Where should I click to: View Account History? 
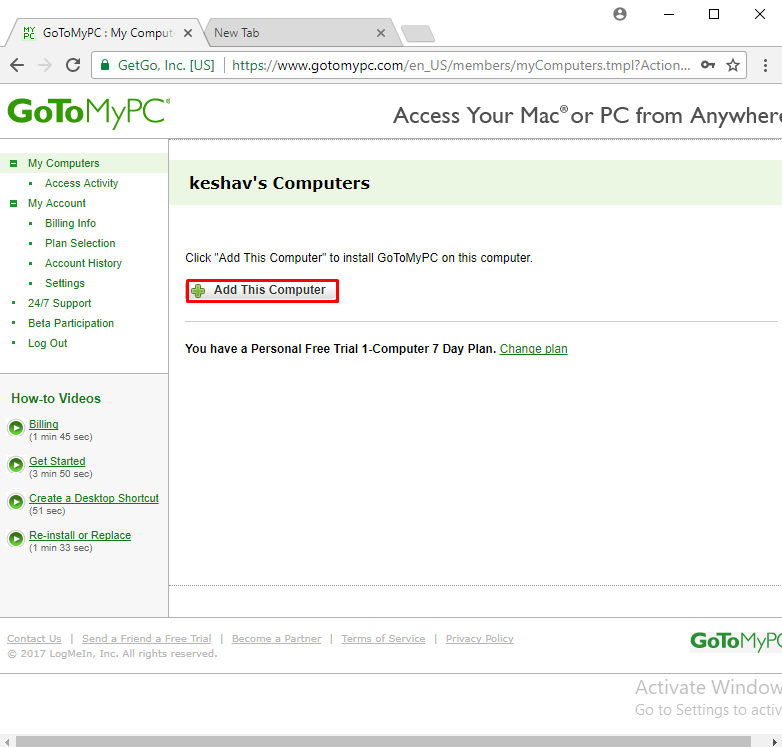click(83, 263)
